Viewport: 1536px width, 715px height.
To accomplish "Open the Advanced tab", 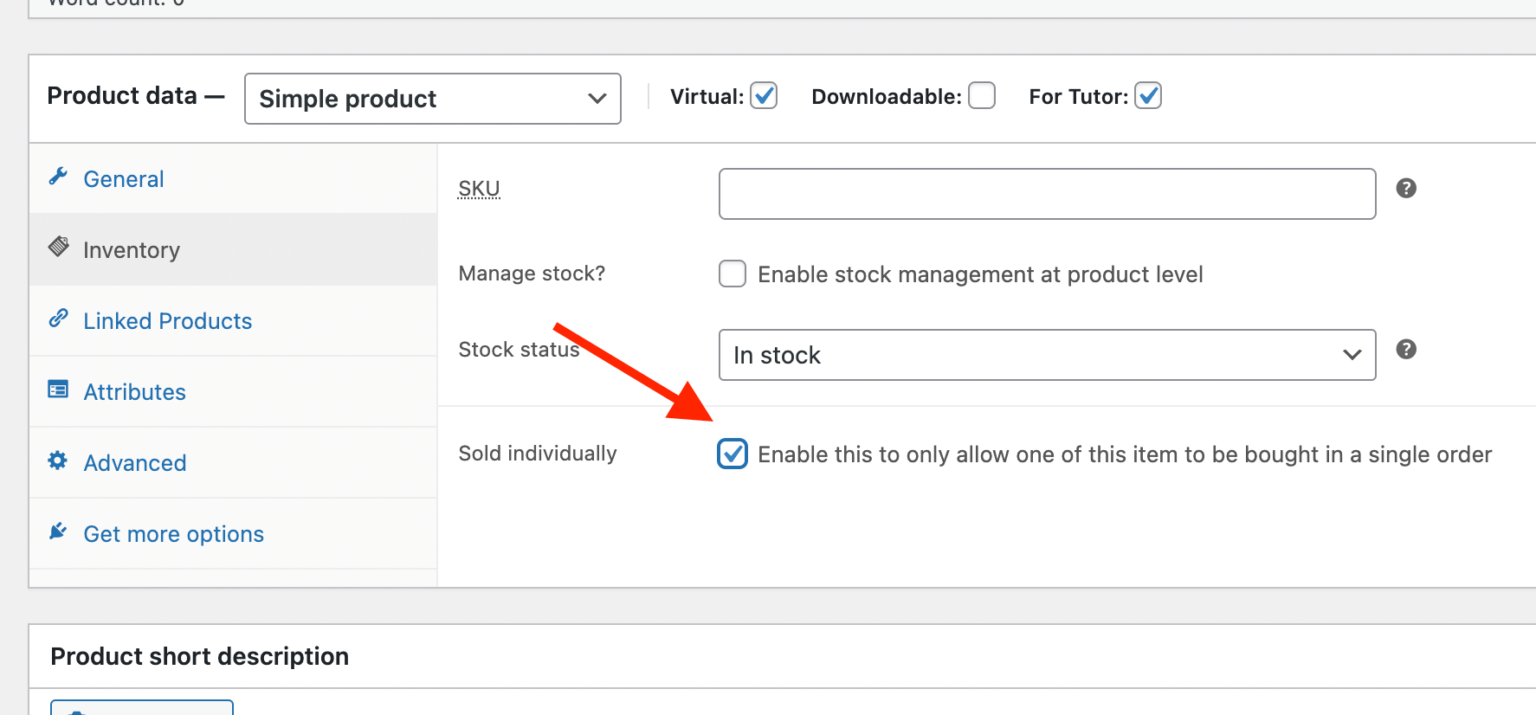I will pyautogui.click(x=134, y=462).
